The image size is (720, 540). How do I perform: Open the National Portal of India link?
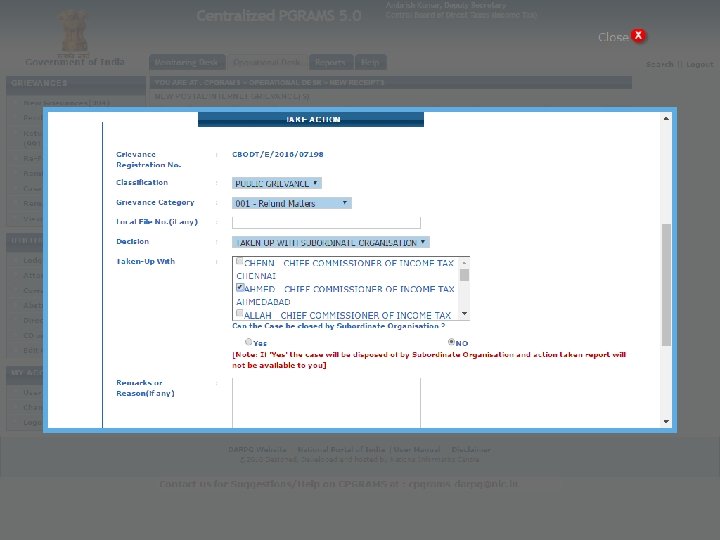(x=341, y=450)
